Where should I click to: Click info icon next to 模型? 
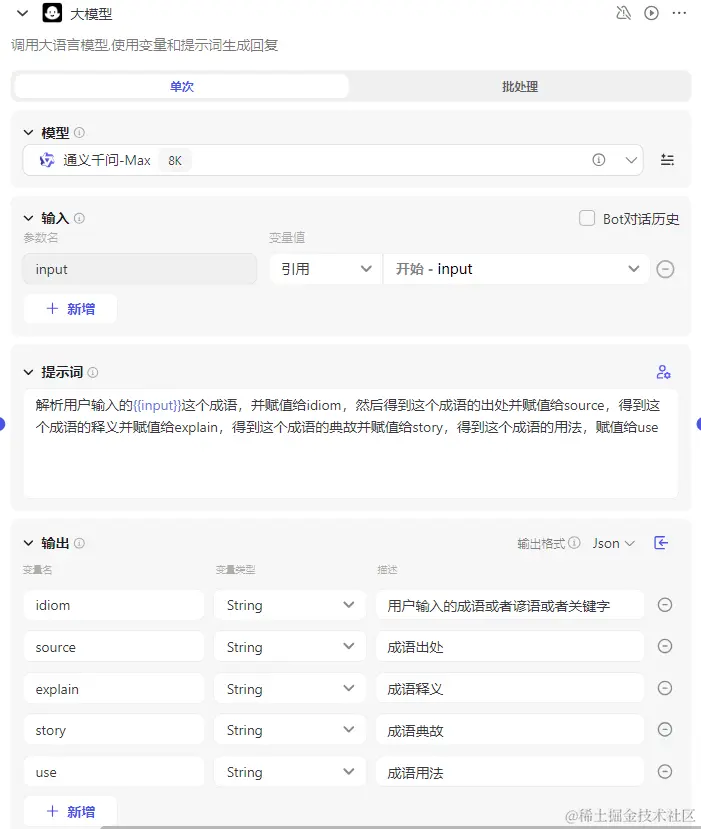pyautogui.click(x=79, y=132)
